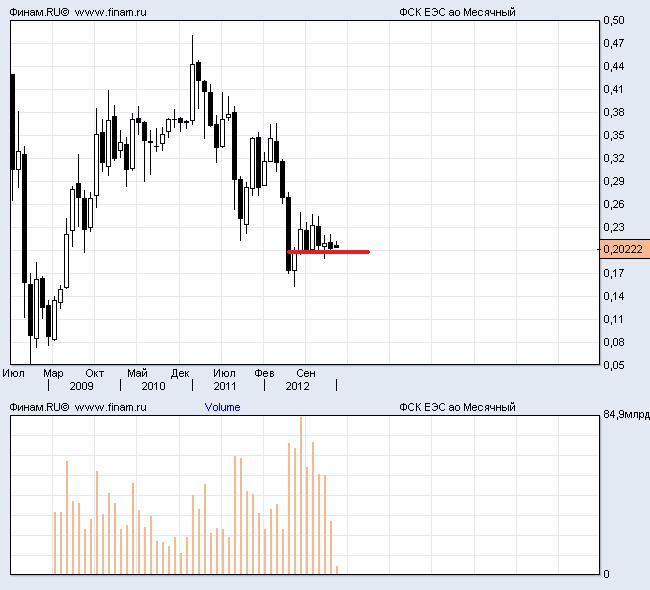Image resolution: width=650 pixels, height=590 pixels.
Task: Click the volume chart title ФСК ЕЭС ао Месячный
Action: coord(457,407)
